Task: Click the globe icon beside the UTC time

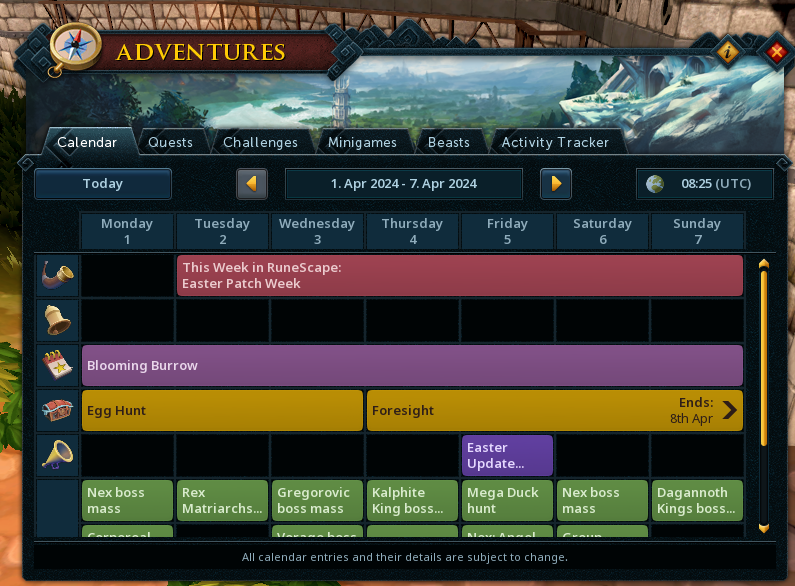Action: (655, 184)
